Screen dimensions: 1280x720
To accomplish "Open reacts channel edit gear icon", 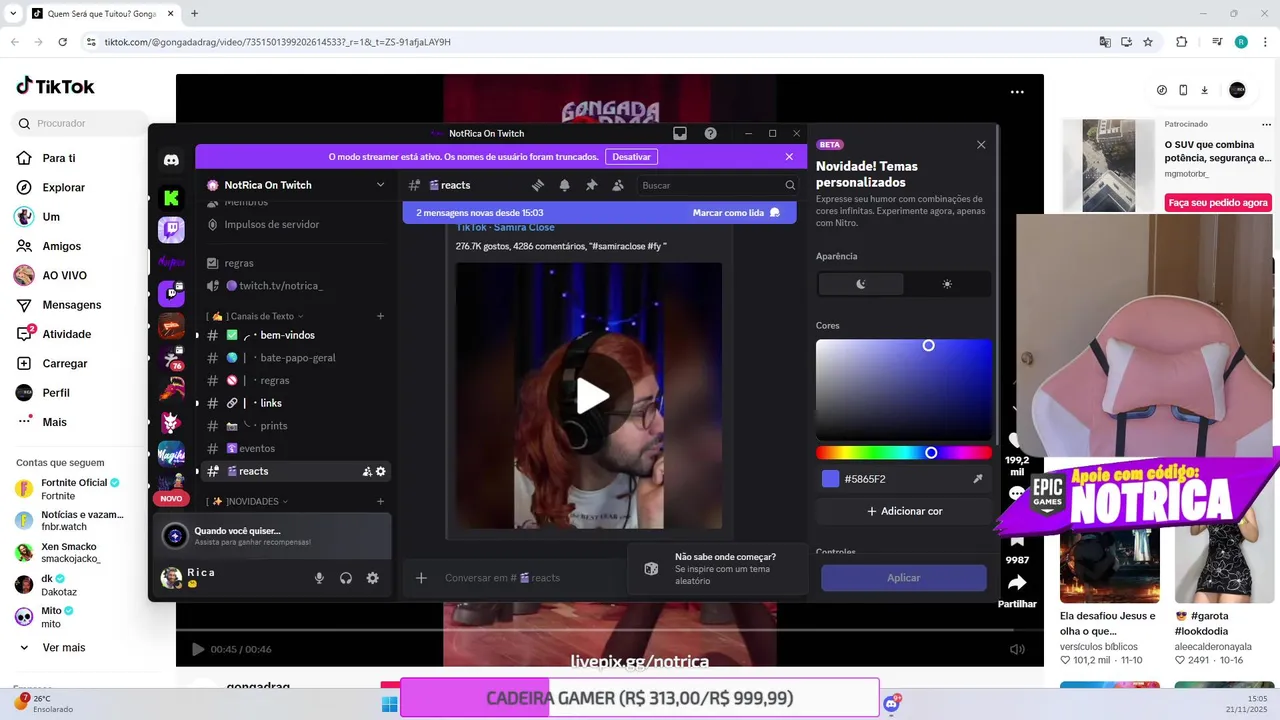I will tap(381, 471).
